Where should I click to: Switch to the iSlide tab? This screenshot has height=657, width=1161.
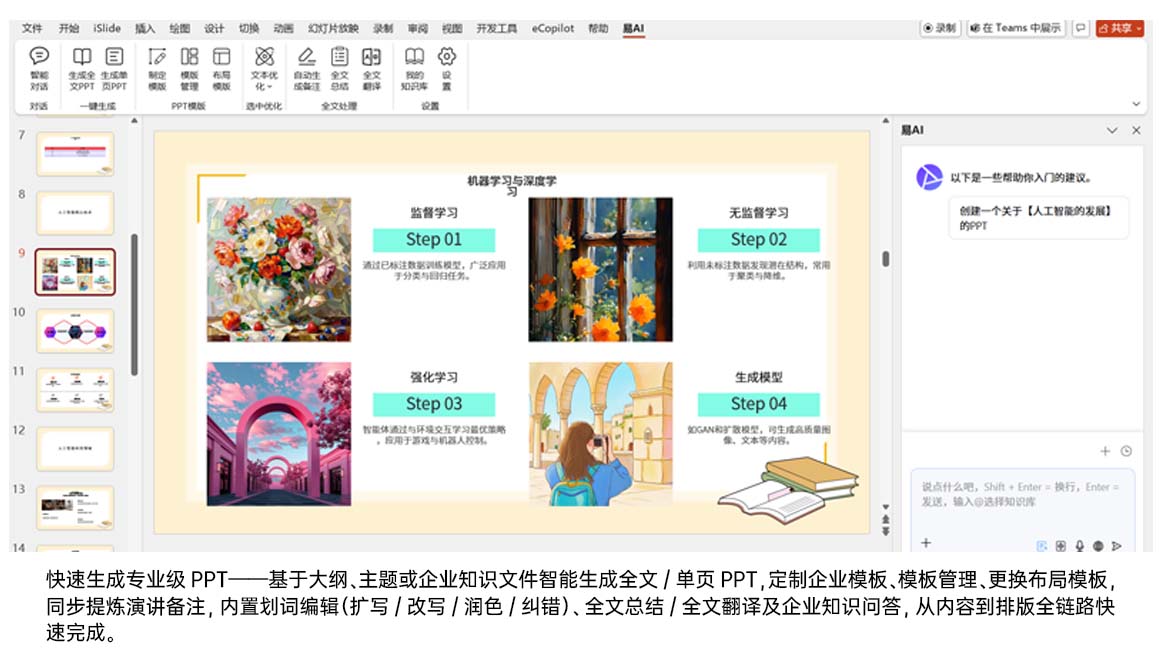107,29
